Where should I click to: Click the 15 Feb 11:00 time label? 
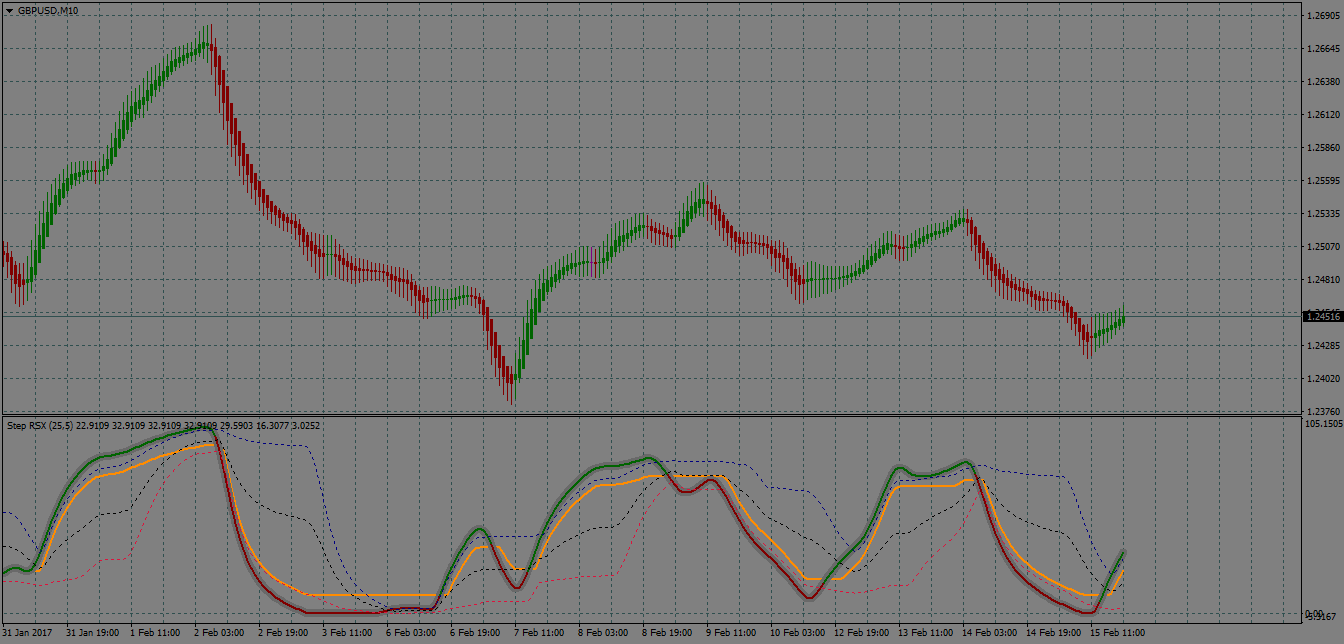click(x=1117, y=633)
